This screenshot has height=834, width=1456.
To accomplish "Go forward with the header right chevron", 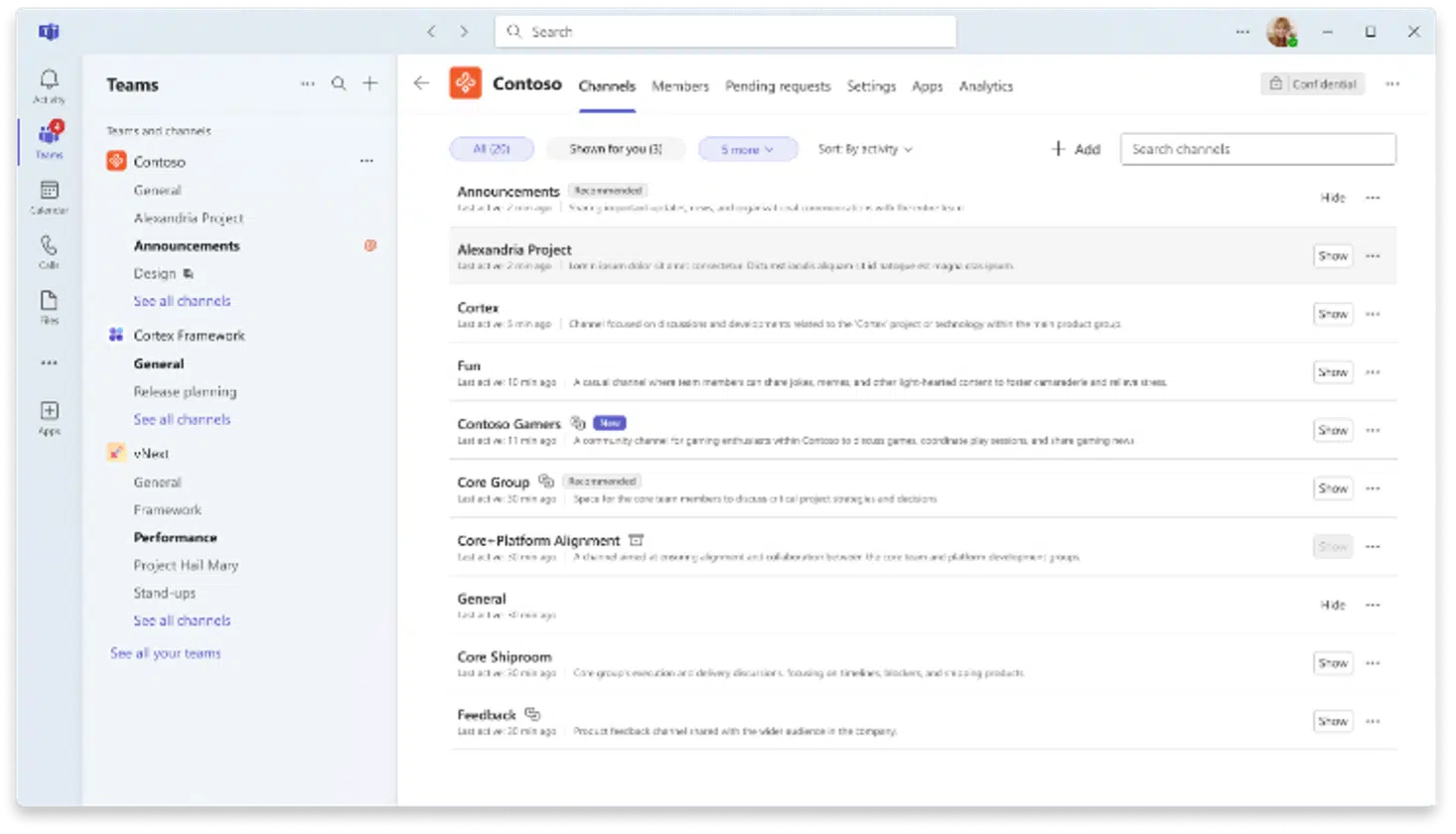I will [464, 32].
